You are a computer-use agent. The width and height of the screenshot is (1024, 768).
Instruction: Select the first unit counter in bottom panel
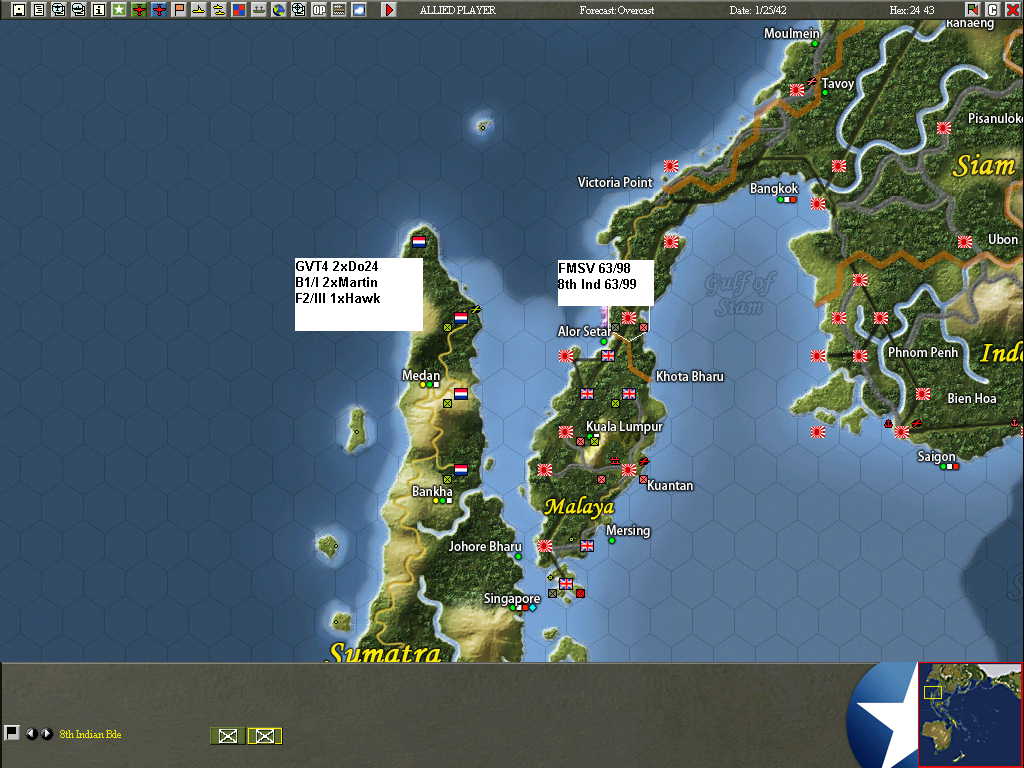[x=228, y=736]
